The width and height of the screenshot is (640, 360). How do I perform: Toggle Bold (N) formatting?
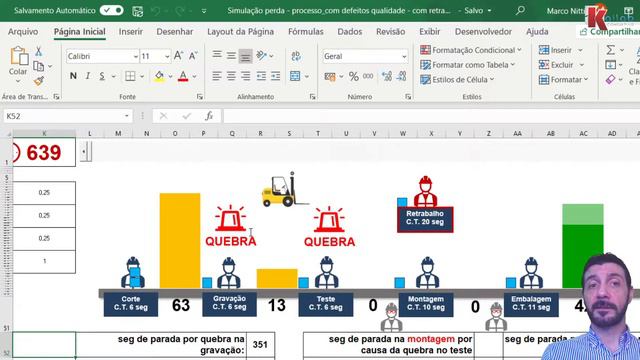point(73,76)
